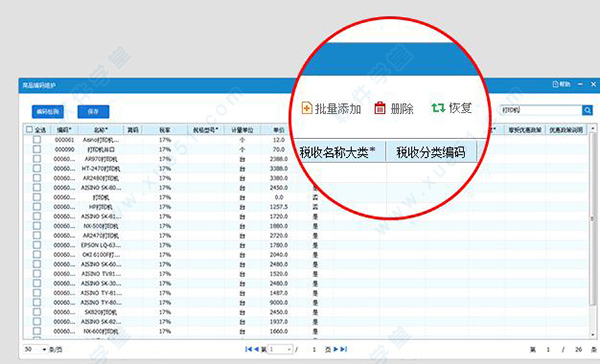600x364 pixels.
Task: Check the row 000090 checkbox
Action: [37, 149]
